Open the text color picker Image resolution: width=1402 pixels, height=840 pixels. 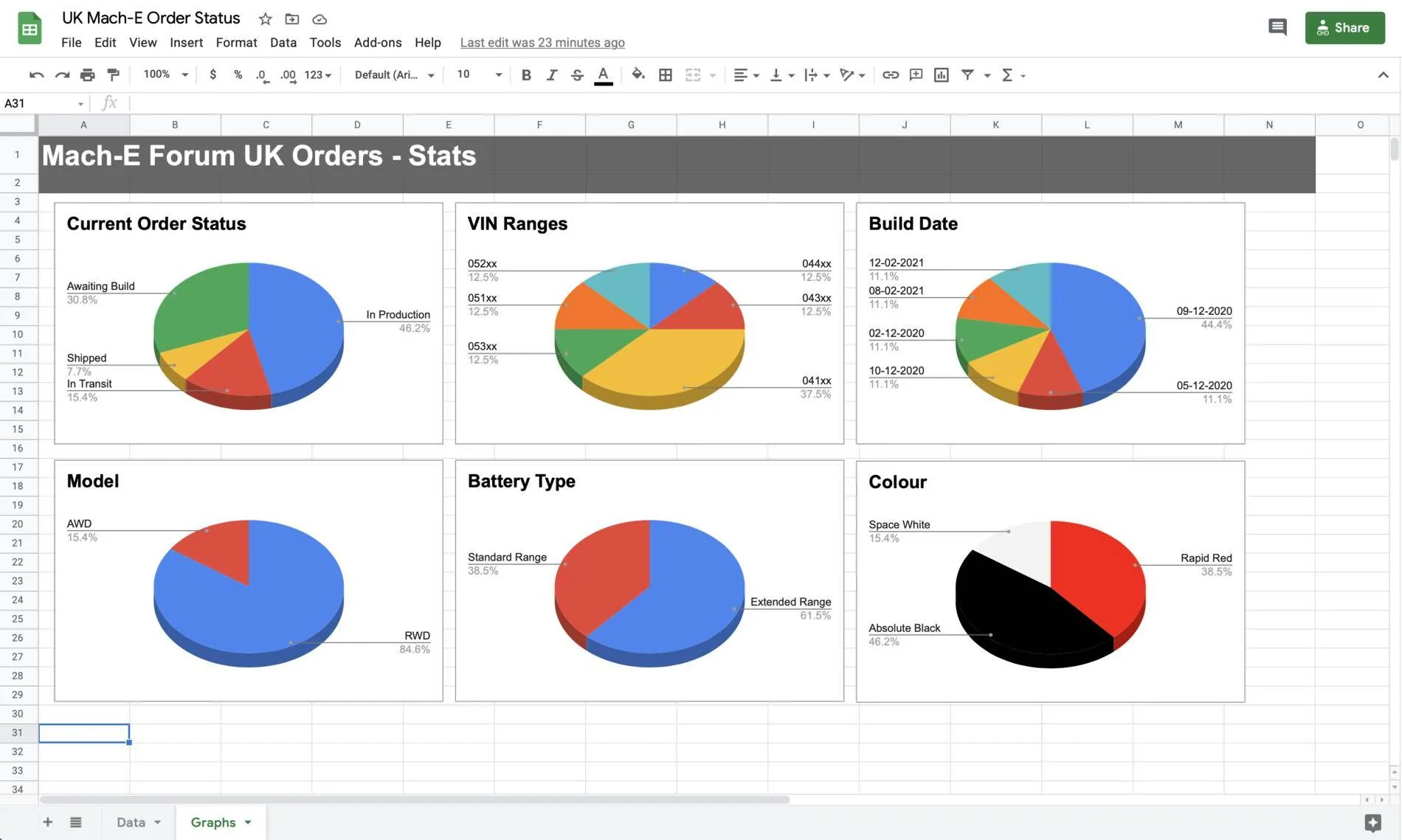603,74
